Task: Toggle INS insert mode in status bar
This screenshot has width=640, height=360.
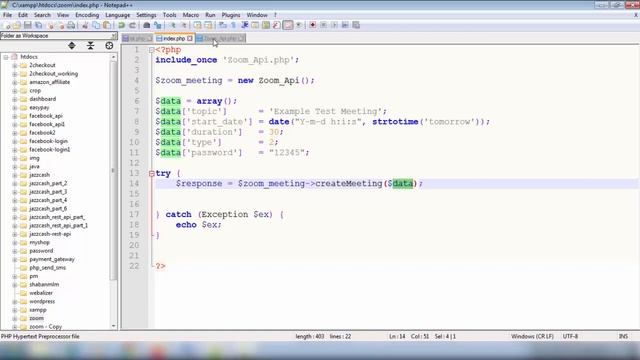Action: [x=623, y=336]
